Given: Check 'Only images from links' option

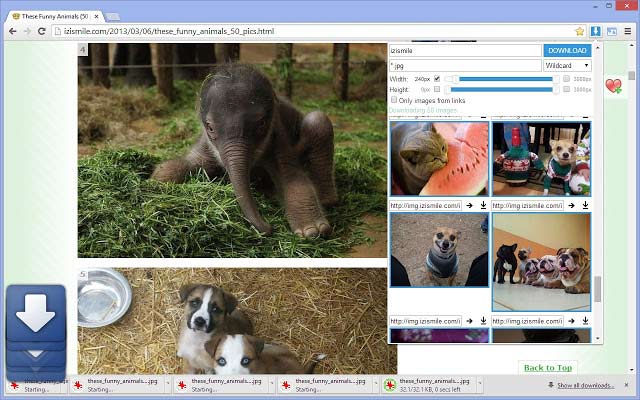Looking at the screenshot, I should tap(394, 100).
